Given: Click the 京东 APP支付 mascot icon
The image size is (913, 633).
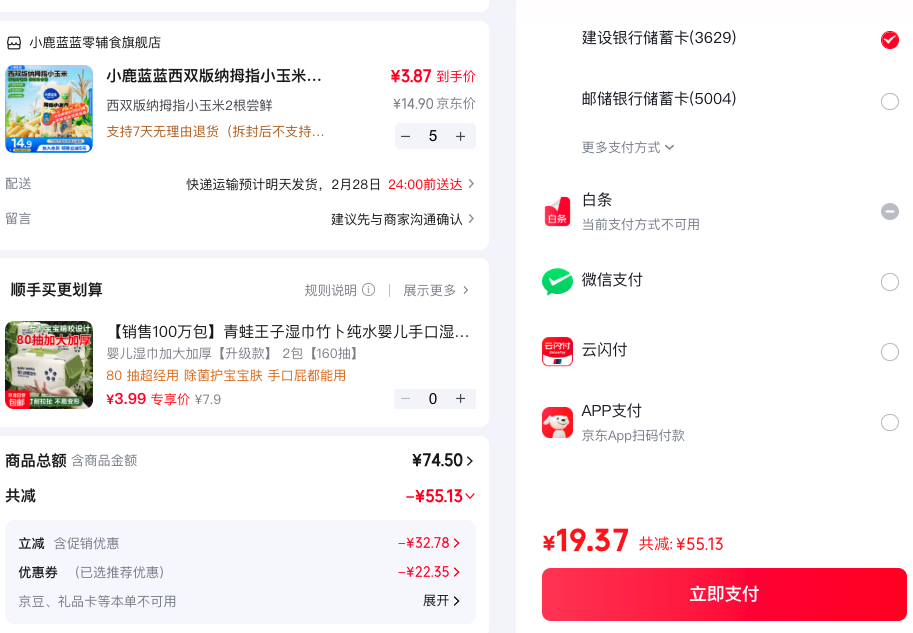Looking at the screenshot, I should click(x=557, y=422).
